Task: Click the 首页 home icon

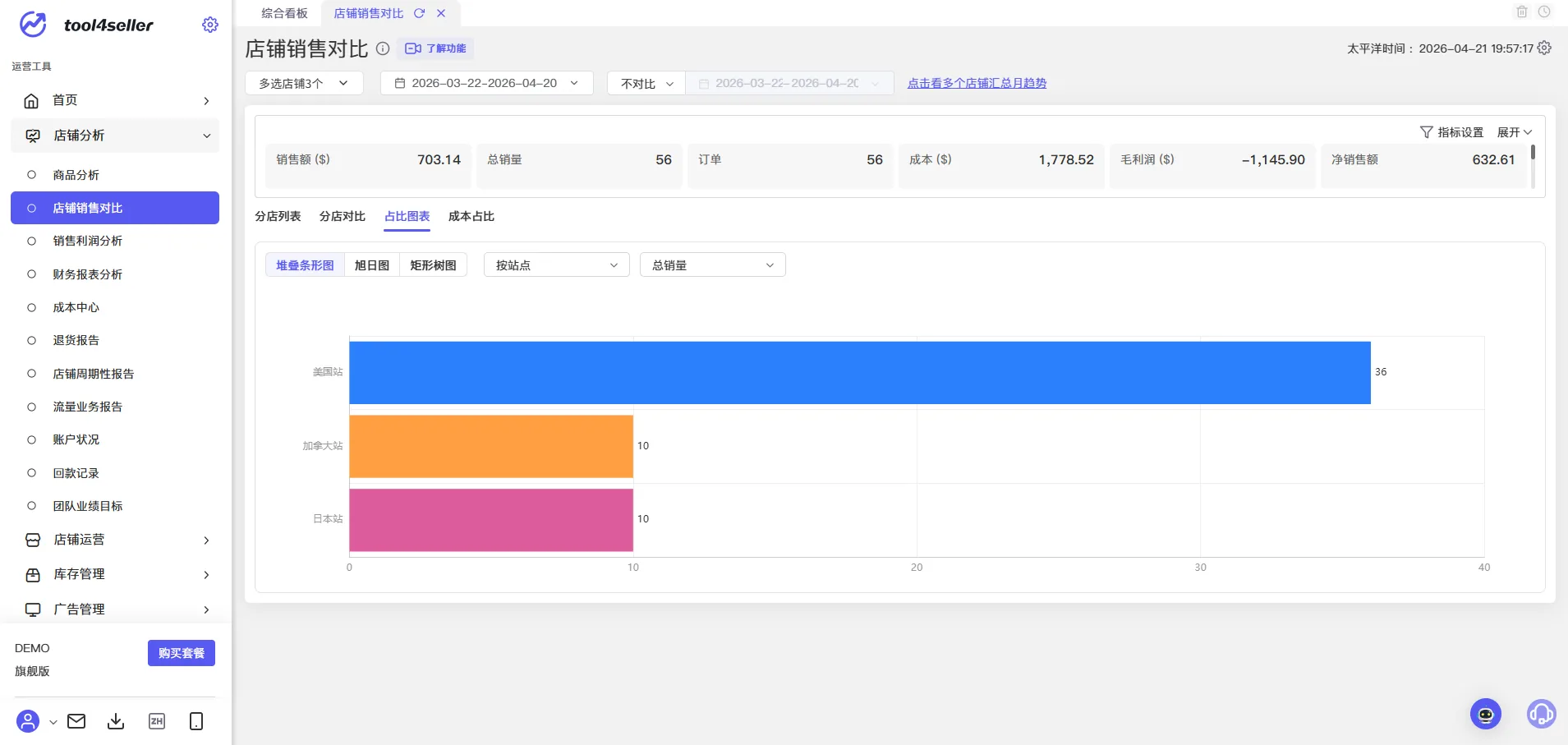Action: tap(31, 100)
